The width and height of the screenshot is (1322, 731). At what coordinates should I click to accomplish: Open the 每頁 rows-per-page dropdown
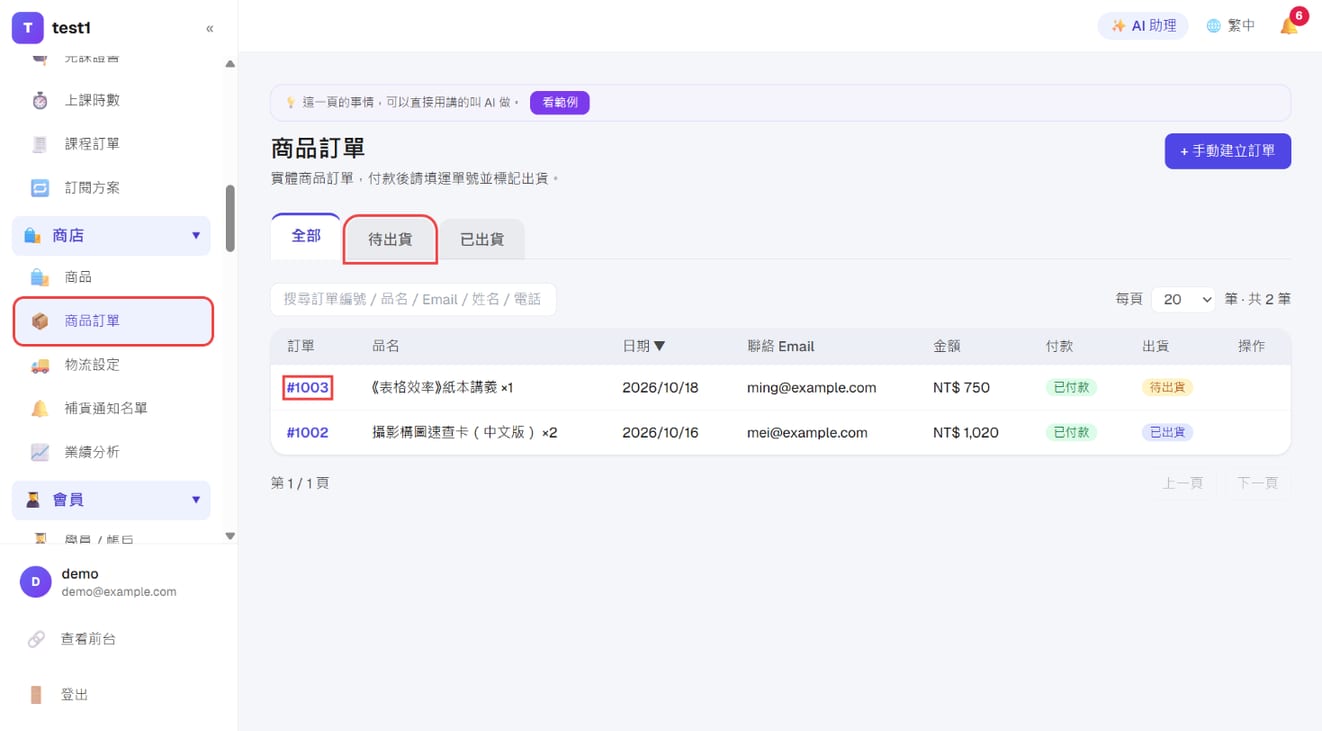(x=1183, y=299)
